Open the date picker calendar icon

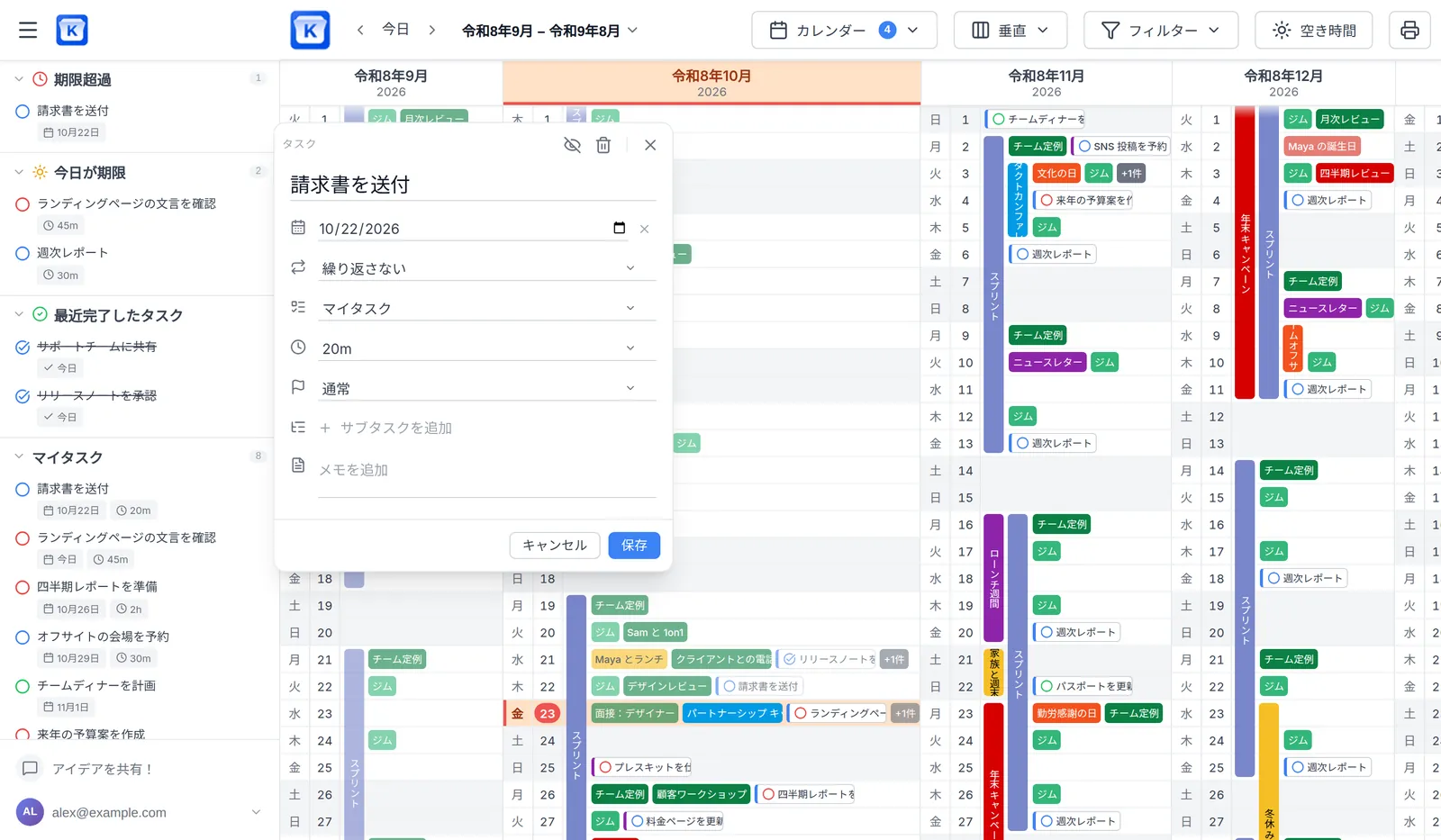[620, 228]
